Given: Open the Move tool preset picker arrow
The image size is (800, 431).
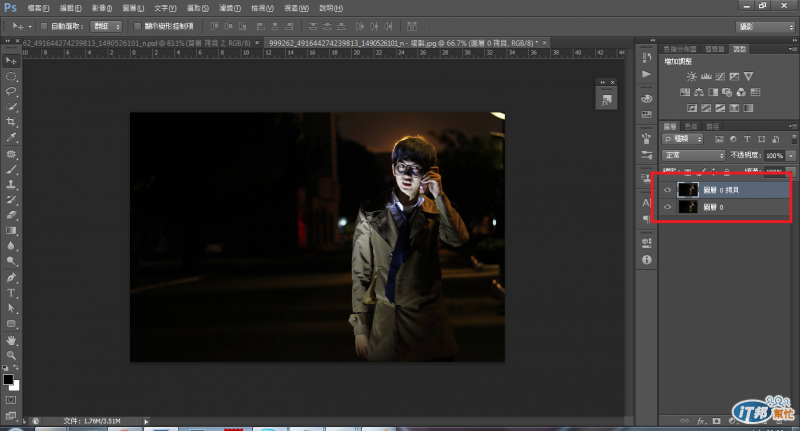Looking at the screenshot, I should [30, 27].
